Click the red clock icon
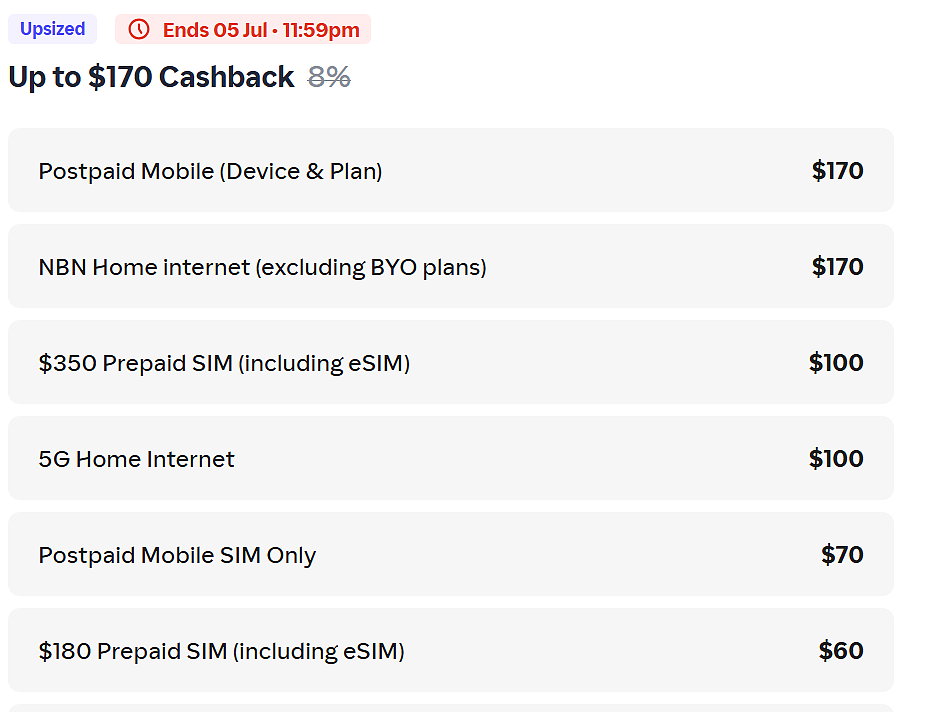 139,29
